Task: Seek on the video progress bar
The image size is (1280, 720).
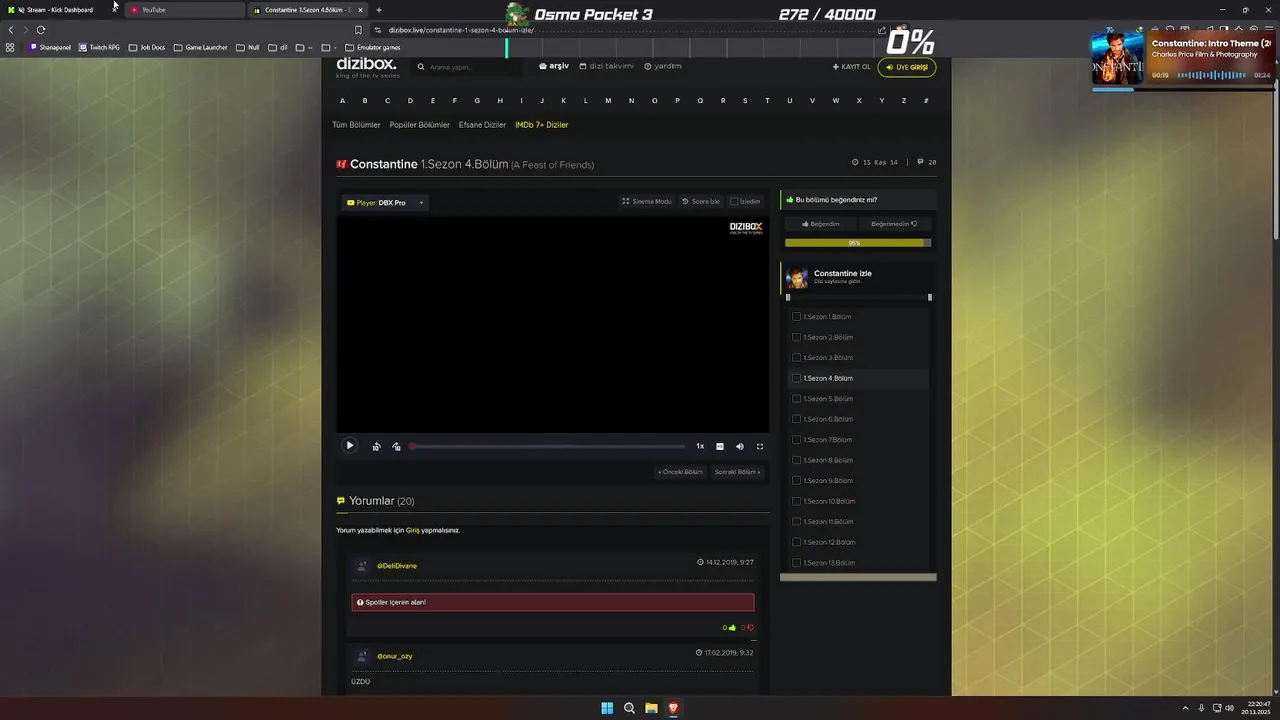Action: click(548, 447)
